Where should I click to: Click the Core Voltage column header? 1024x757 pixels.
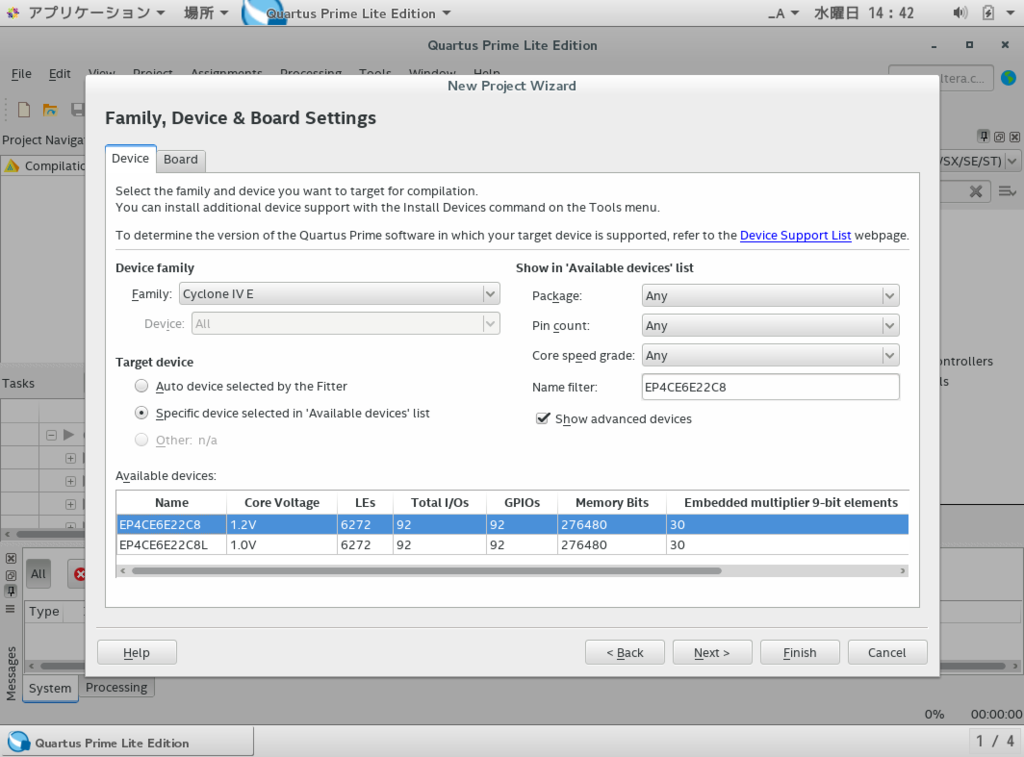[282, 502]
